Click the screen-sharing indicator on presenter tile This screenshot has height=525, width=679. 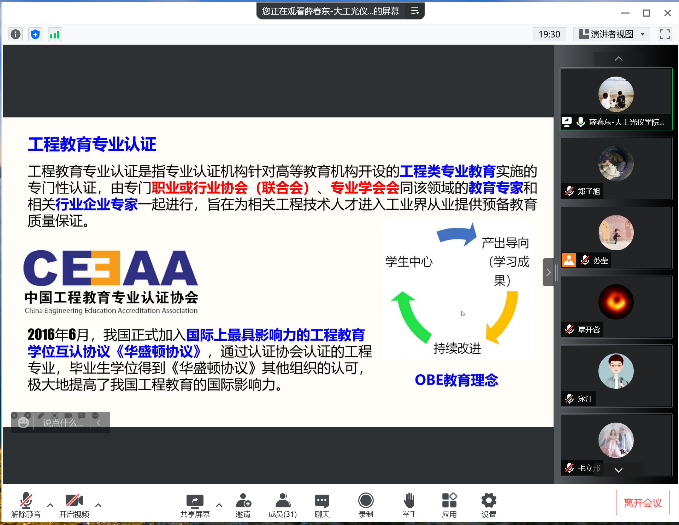(567, 122)
